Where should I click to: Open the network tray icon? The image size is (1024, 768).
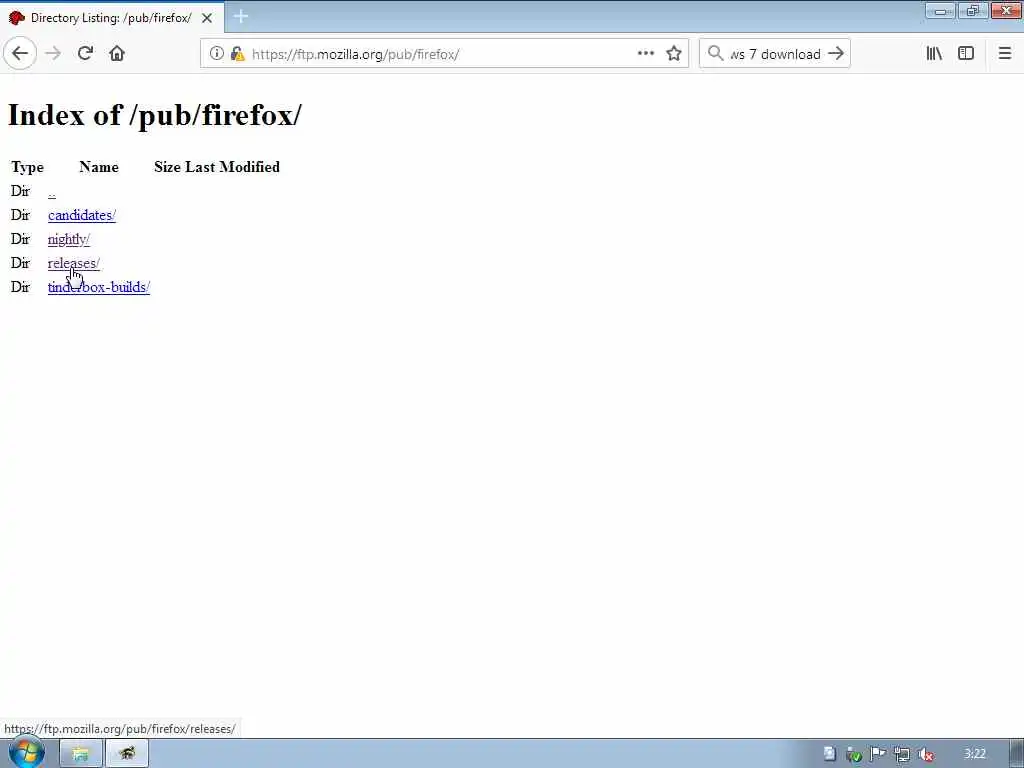[x=902, y=754]
